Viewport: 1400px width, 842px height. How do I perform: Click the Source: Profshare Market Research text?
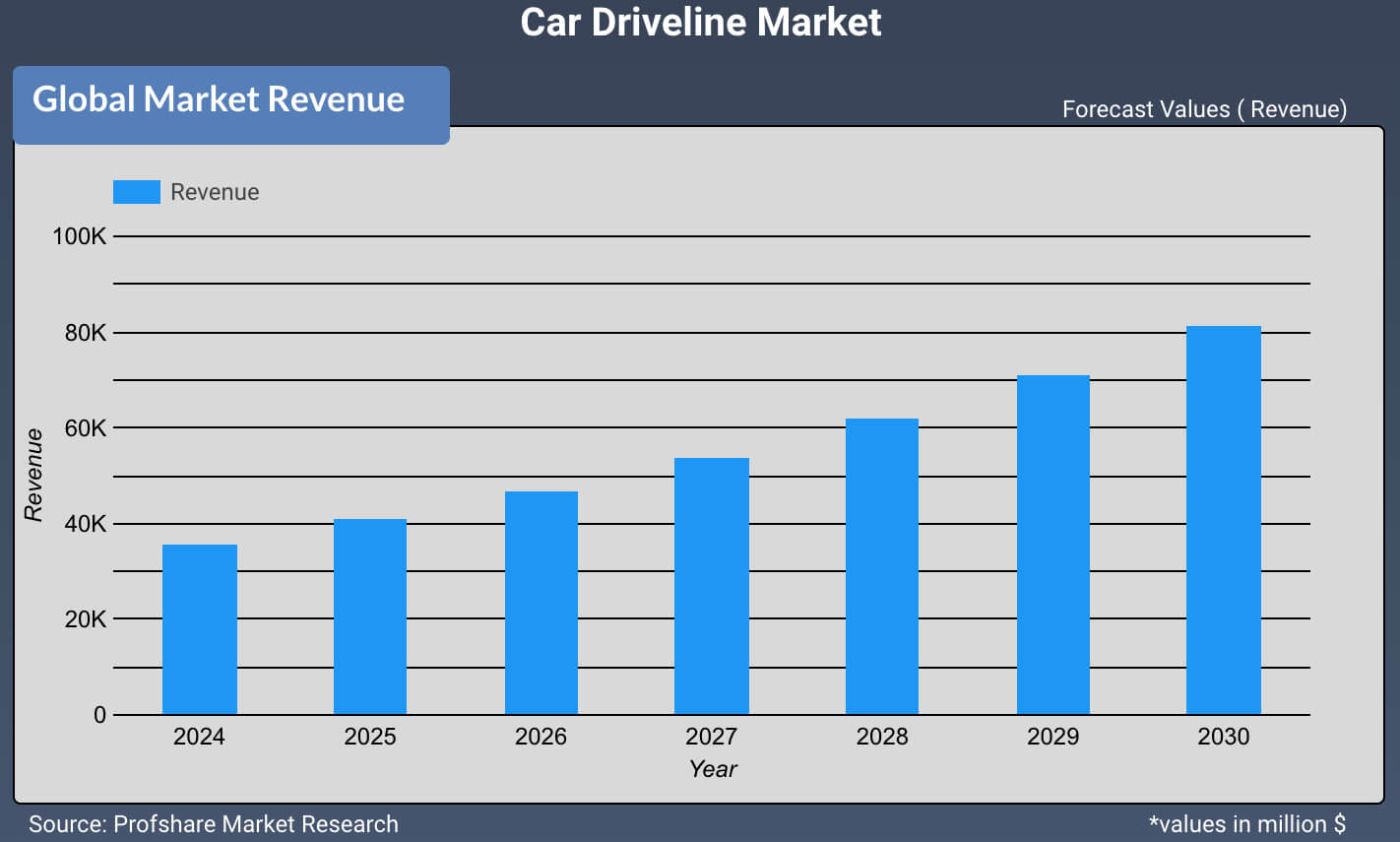tap(214, 824)
